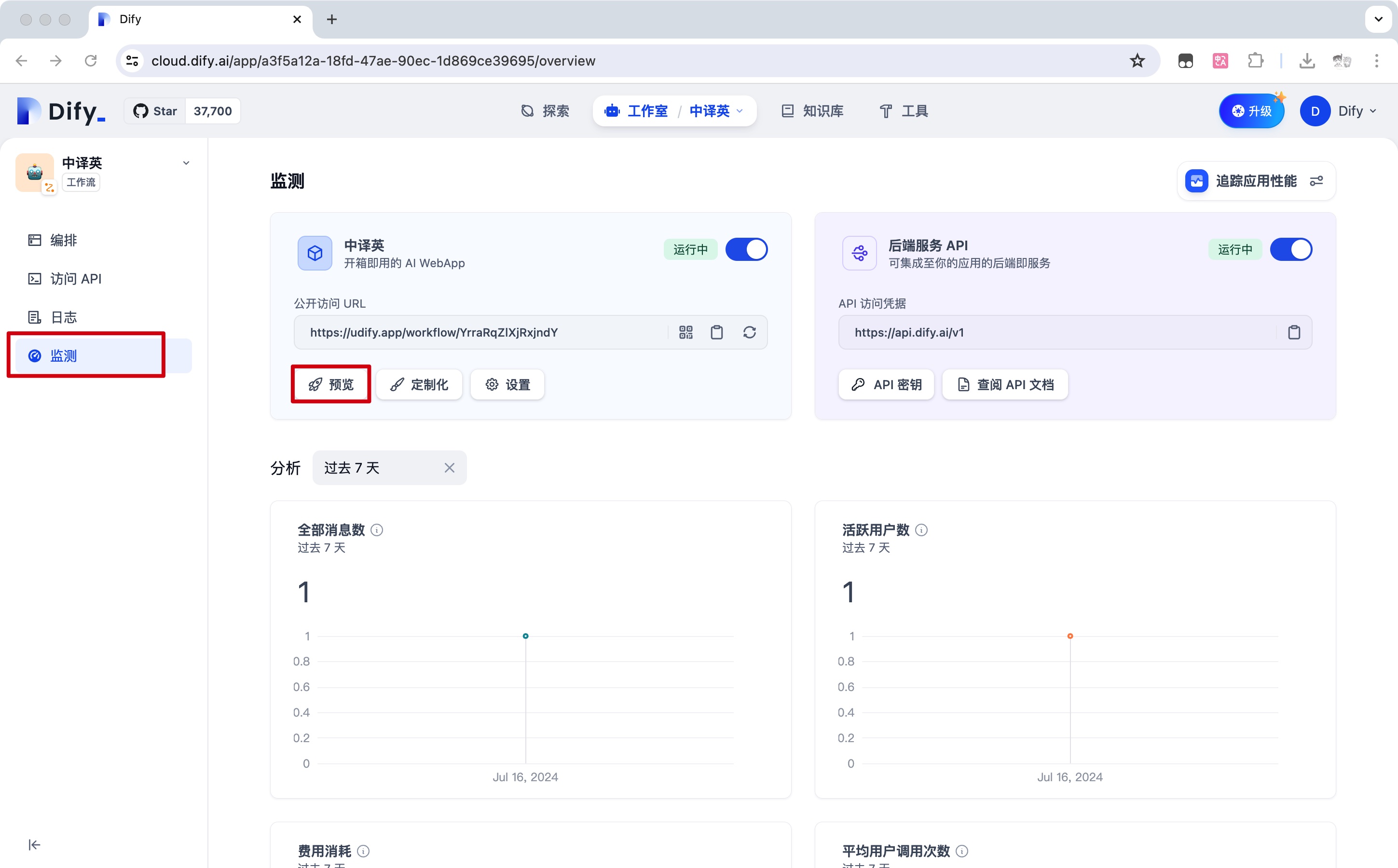Click the 运行中 status badge on API card
Screen dimensions: 1398x868
pyautogui.click(x=1234, y=250)
